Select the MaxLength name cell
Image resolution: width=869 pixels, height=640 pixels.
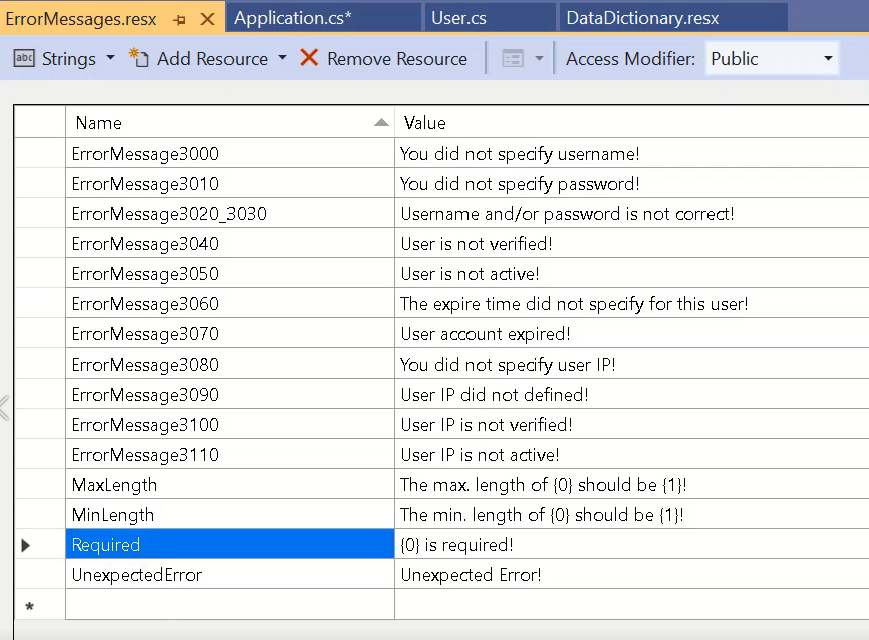click(229, 484)
